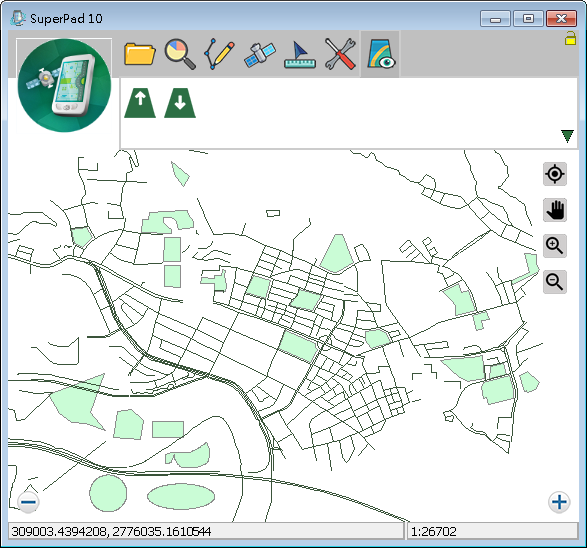Click the move layer up arrow icon
This screenshot has height=548, width=587.
(140, 103)
